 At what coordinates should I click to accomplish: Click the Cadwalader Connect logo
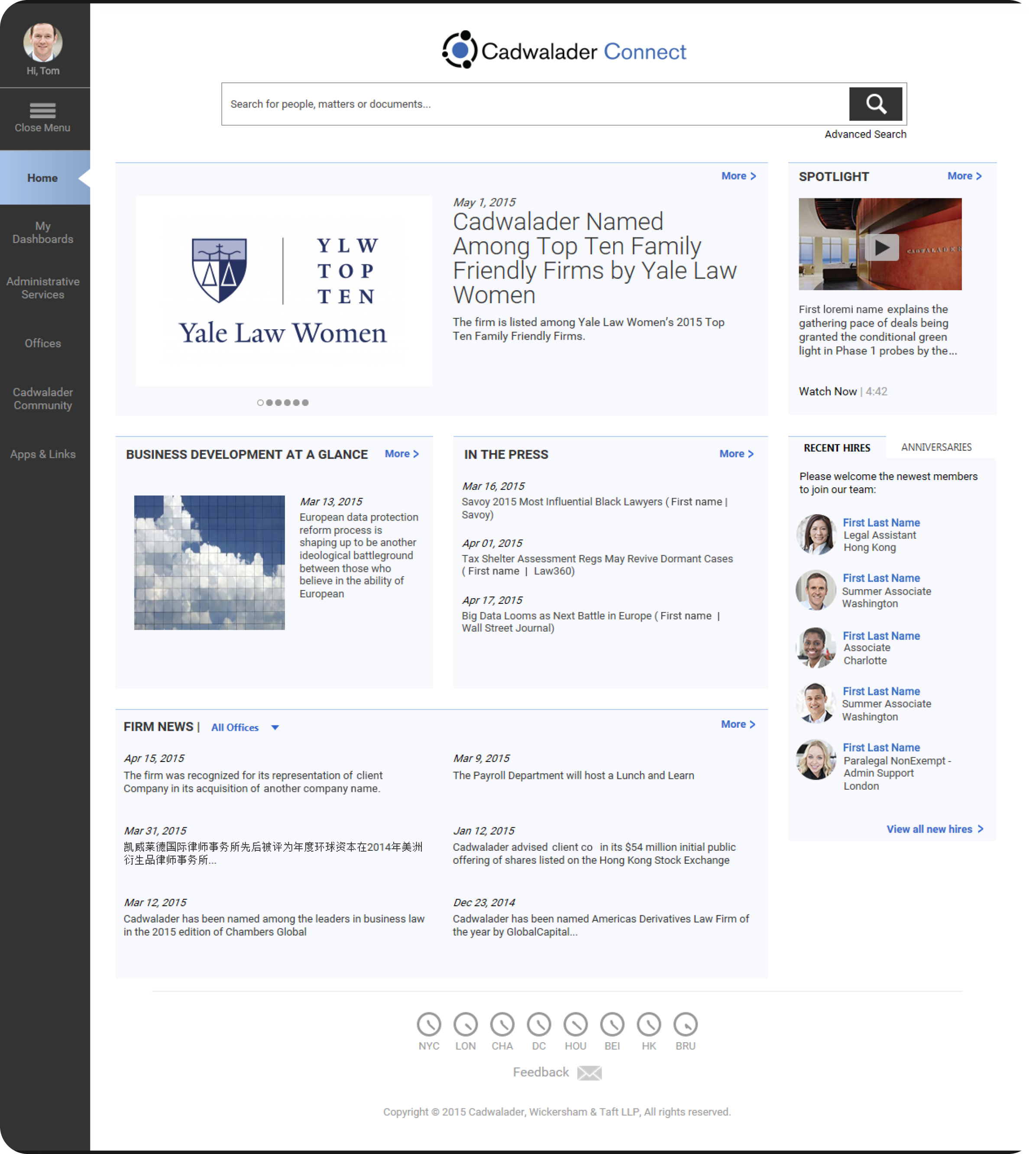[563, 51]
